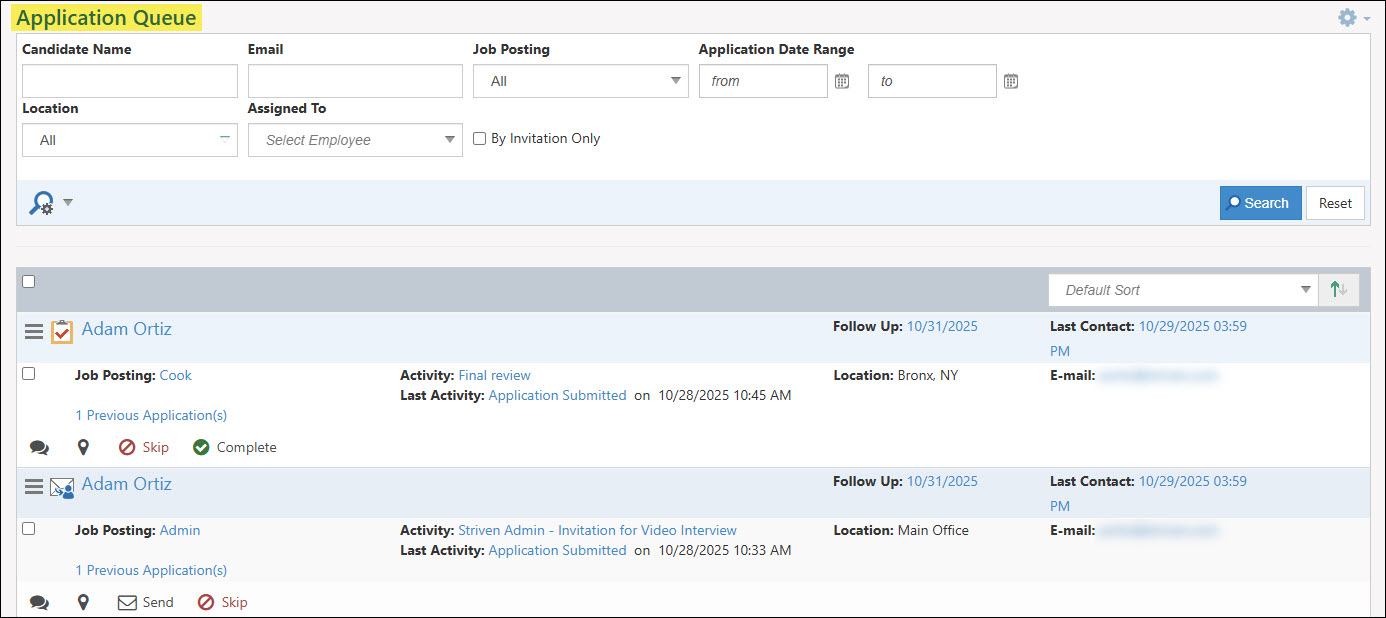Click the settings gear in top right corner
This screenshot has height=618, width=1386.
tap(1346, 17)
